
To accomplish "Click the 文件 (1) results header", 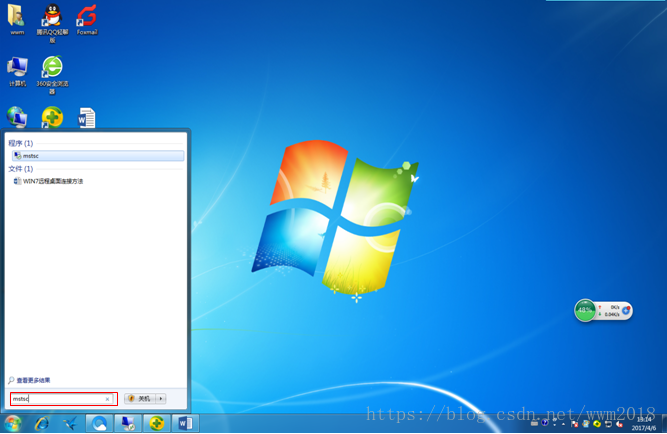I will point(20,169).
